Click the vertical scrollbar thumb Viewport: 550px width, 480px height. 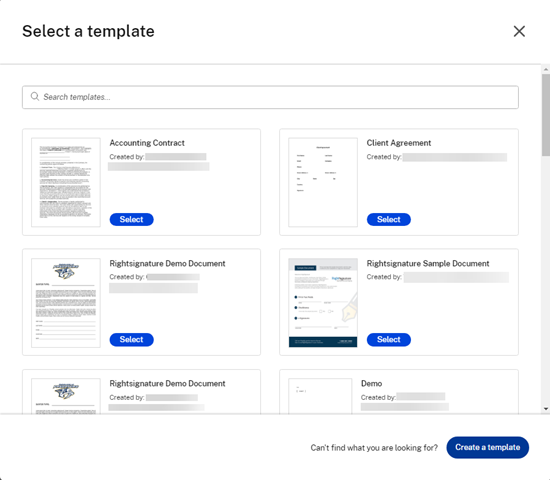pos(546,115)
